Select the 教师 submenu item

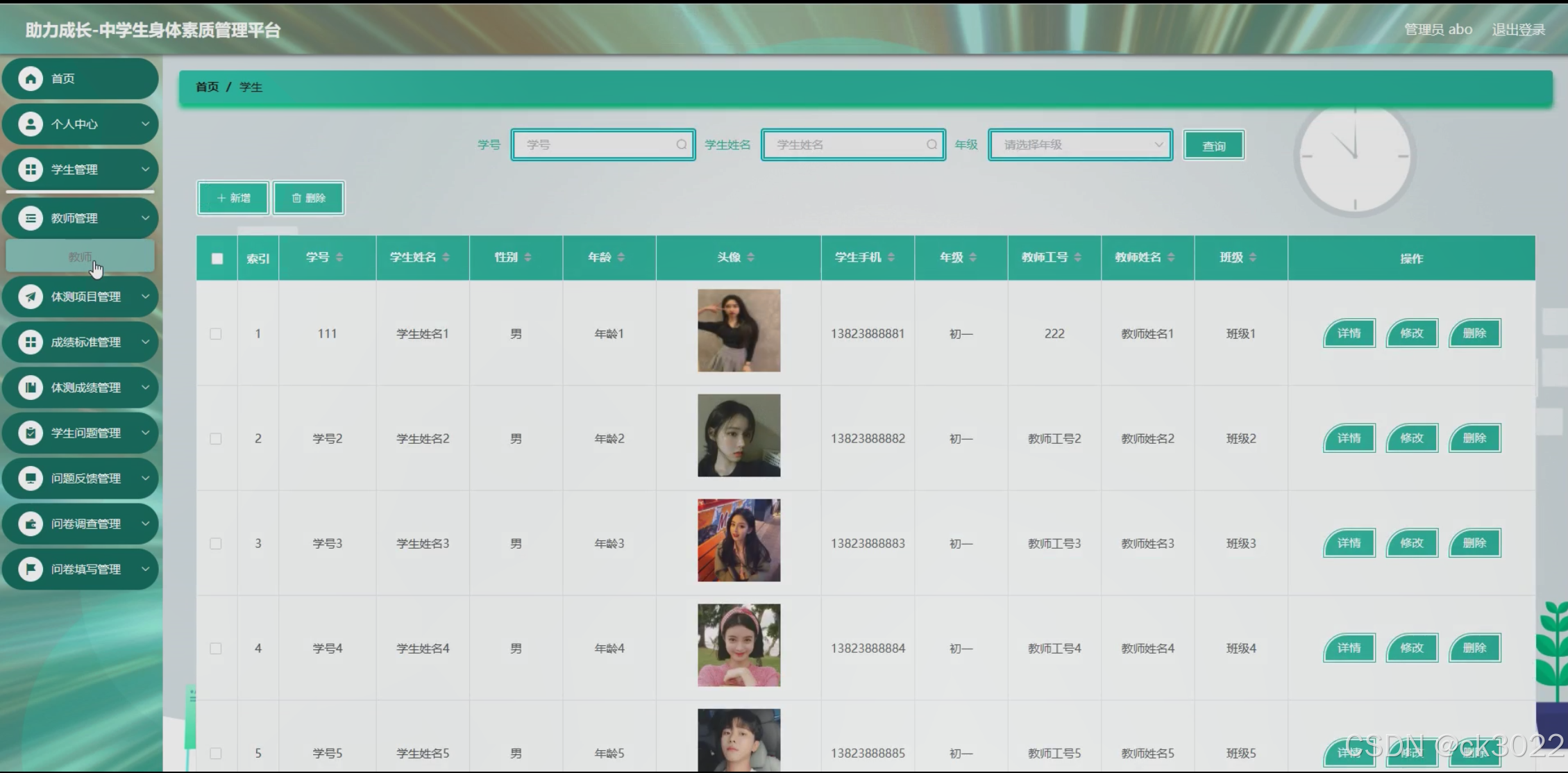click(80, 257)
